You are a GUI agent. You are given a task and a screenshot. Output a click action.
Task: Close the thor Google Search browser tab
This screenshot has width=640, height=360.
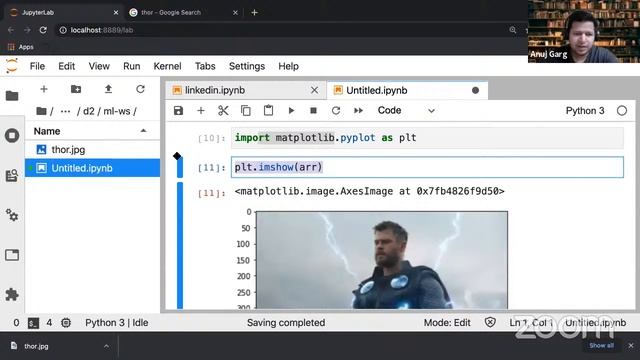(235, 13)
